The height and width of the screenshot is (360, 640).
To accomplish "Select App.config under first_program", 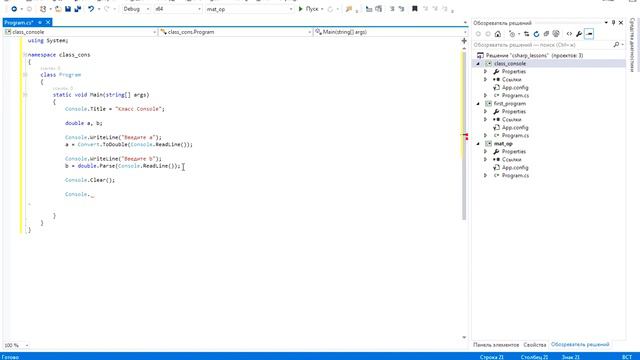I will click(515, 128).
